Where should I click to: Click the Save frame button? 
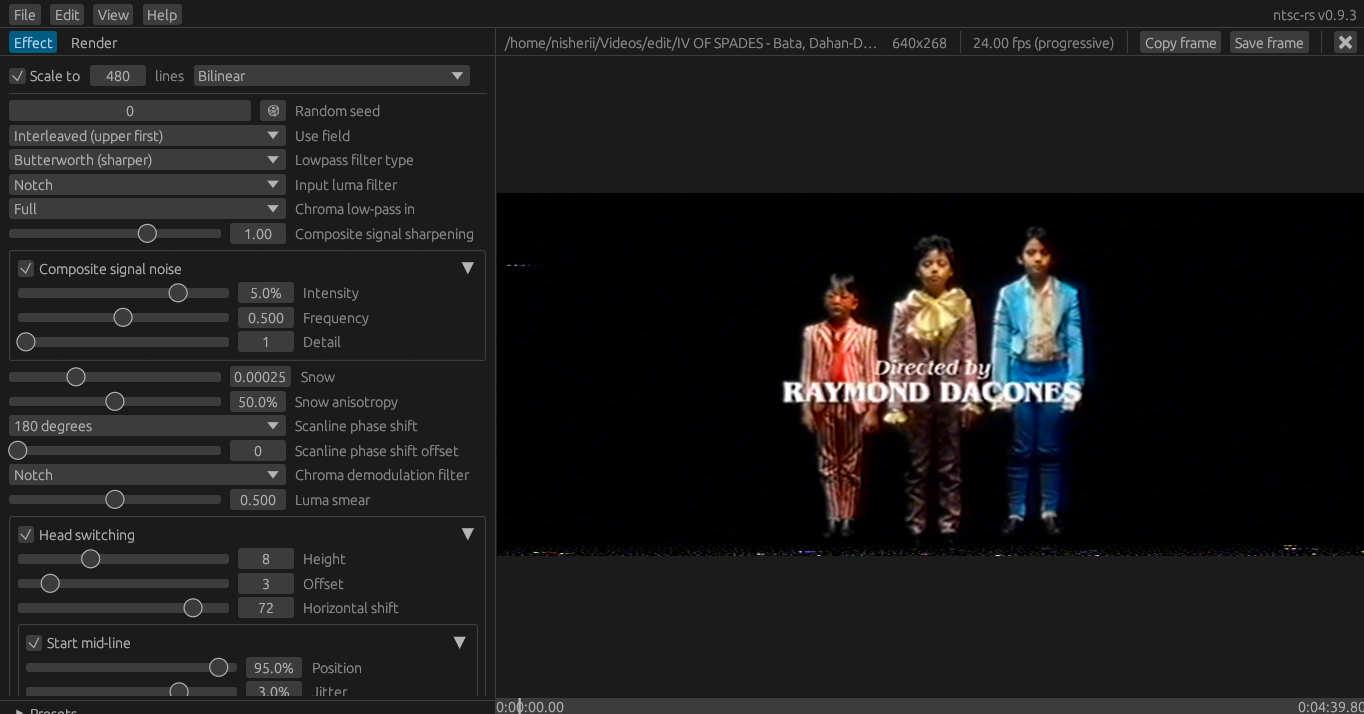click(x=1269, y=43)
